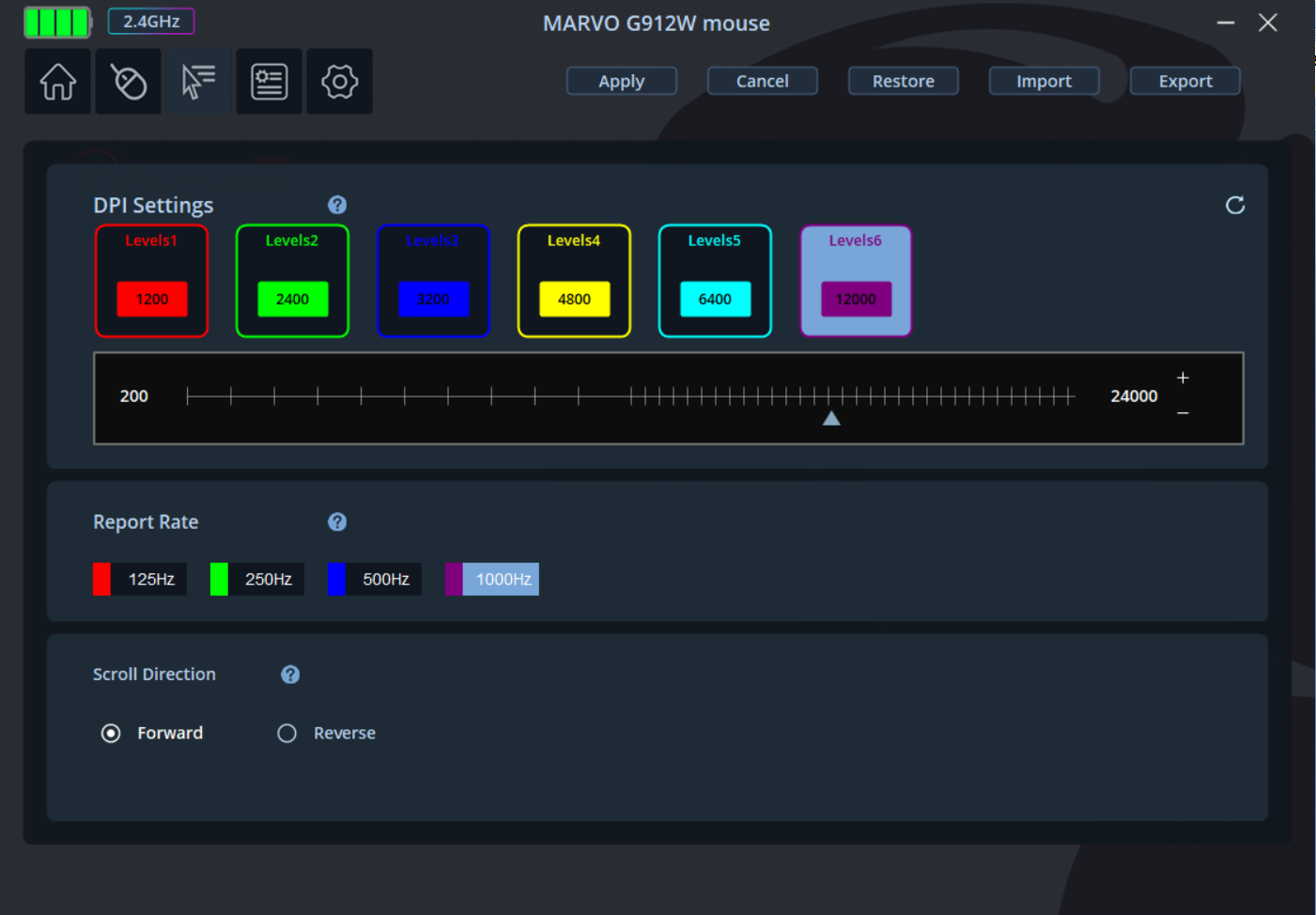Select the Levels1 DPI preset
Screen dimensions: 1316x915
tap(151, 280)
